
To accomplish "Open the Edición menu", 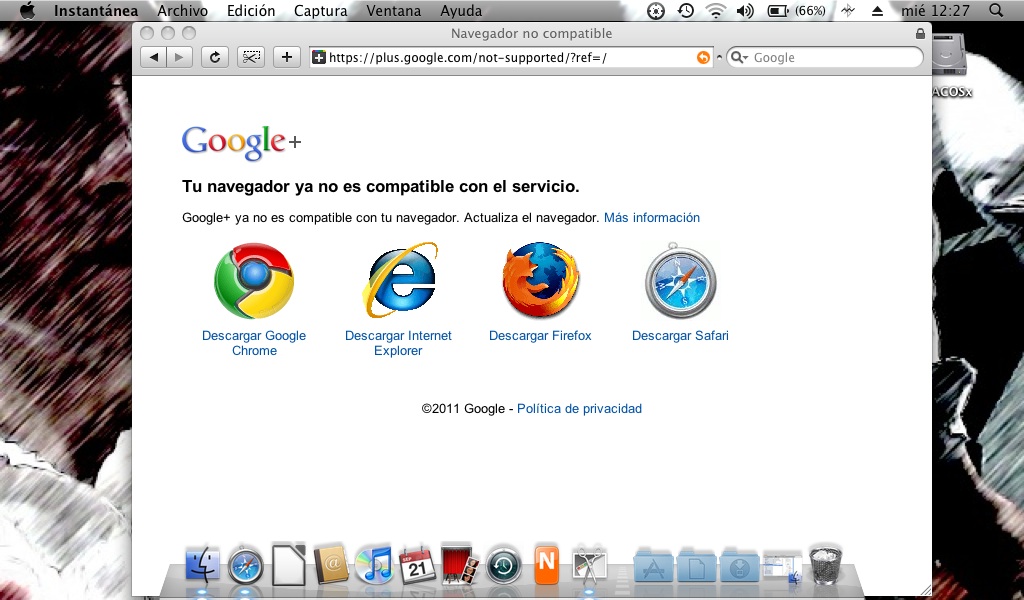I will pyautogui.click(x=251, y=11).
